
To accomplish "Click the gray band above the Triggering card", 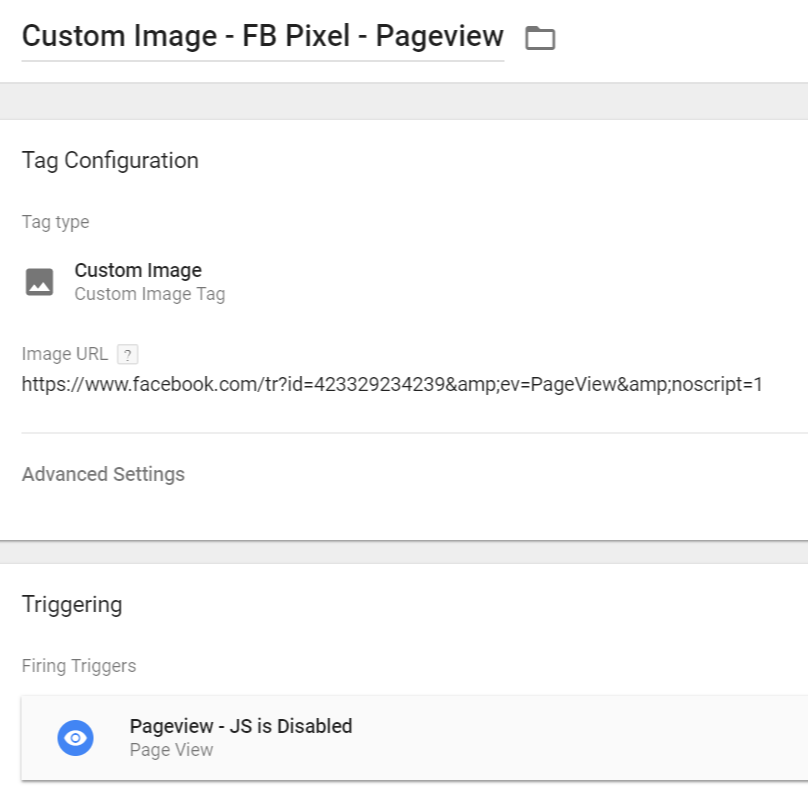I will (404, 552).
